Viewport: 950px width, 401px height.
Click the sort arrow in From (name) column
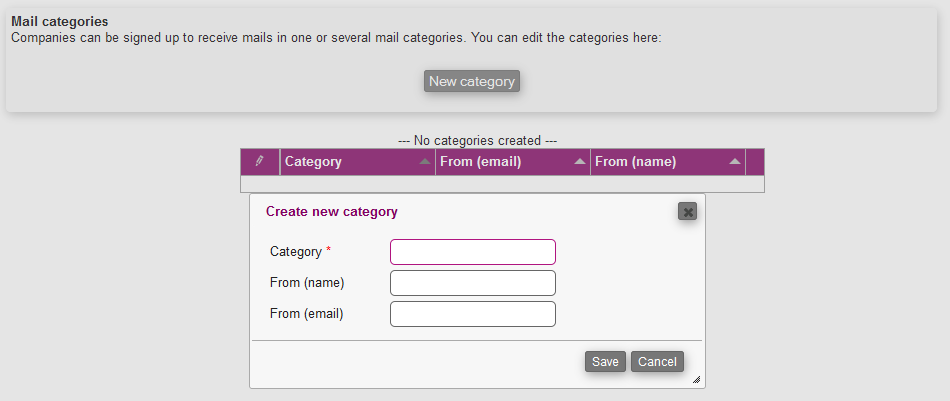(x=735, y=162)
